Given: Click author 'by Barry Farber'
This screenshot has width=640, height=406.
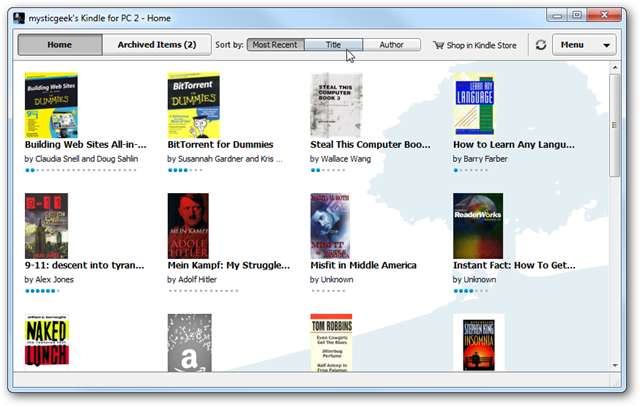Looking at the screenshot, I should 480,159.
